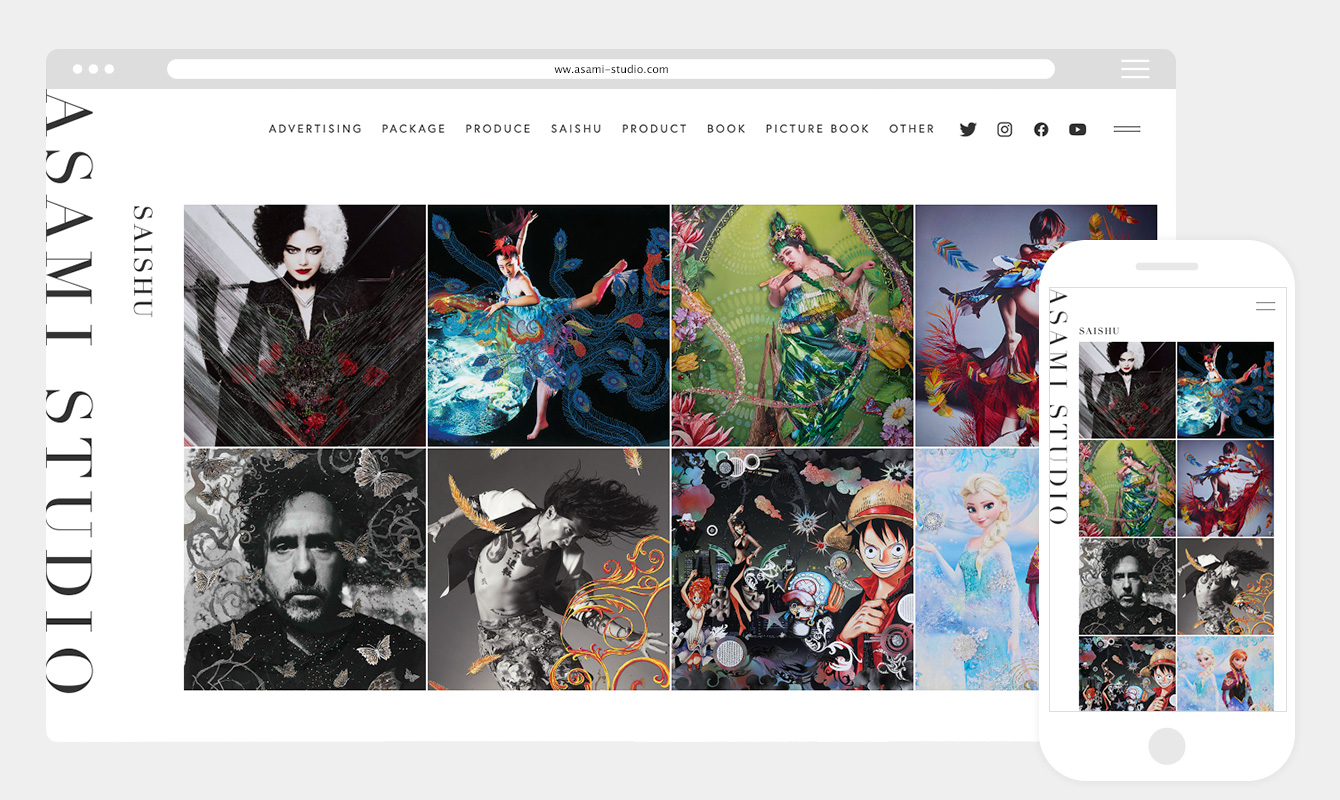Image resolution: width=1340 pixels, height=800 pixels.
Task: Open the SAISHU navigation item
Action: click(577, 129)
